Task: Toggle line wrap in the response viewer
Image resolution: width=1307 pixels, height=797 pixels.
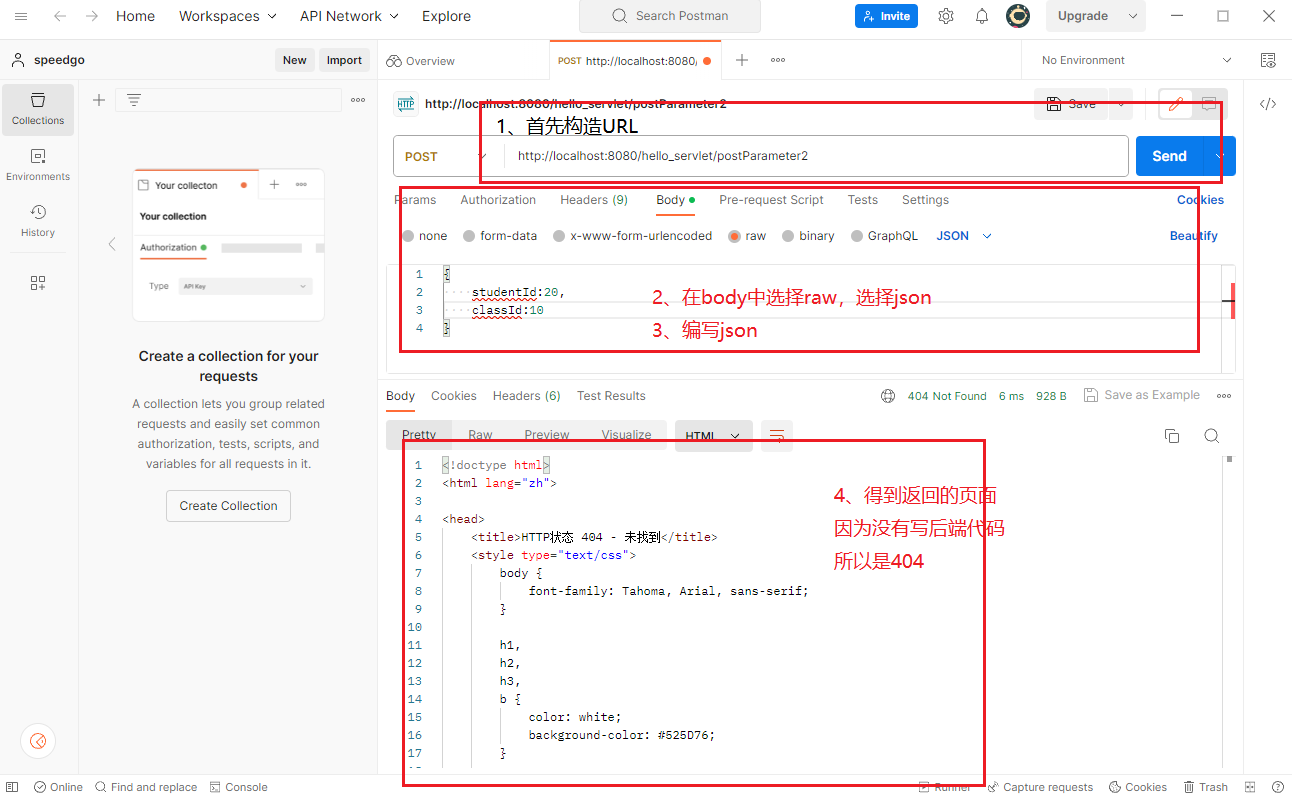Action: pyautogui.click(x=777, y=435)
